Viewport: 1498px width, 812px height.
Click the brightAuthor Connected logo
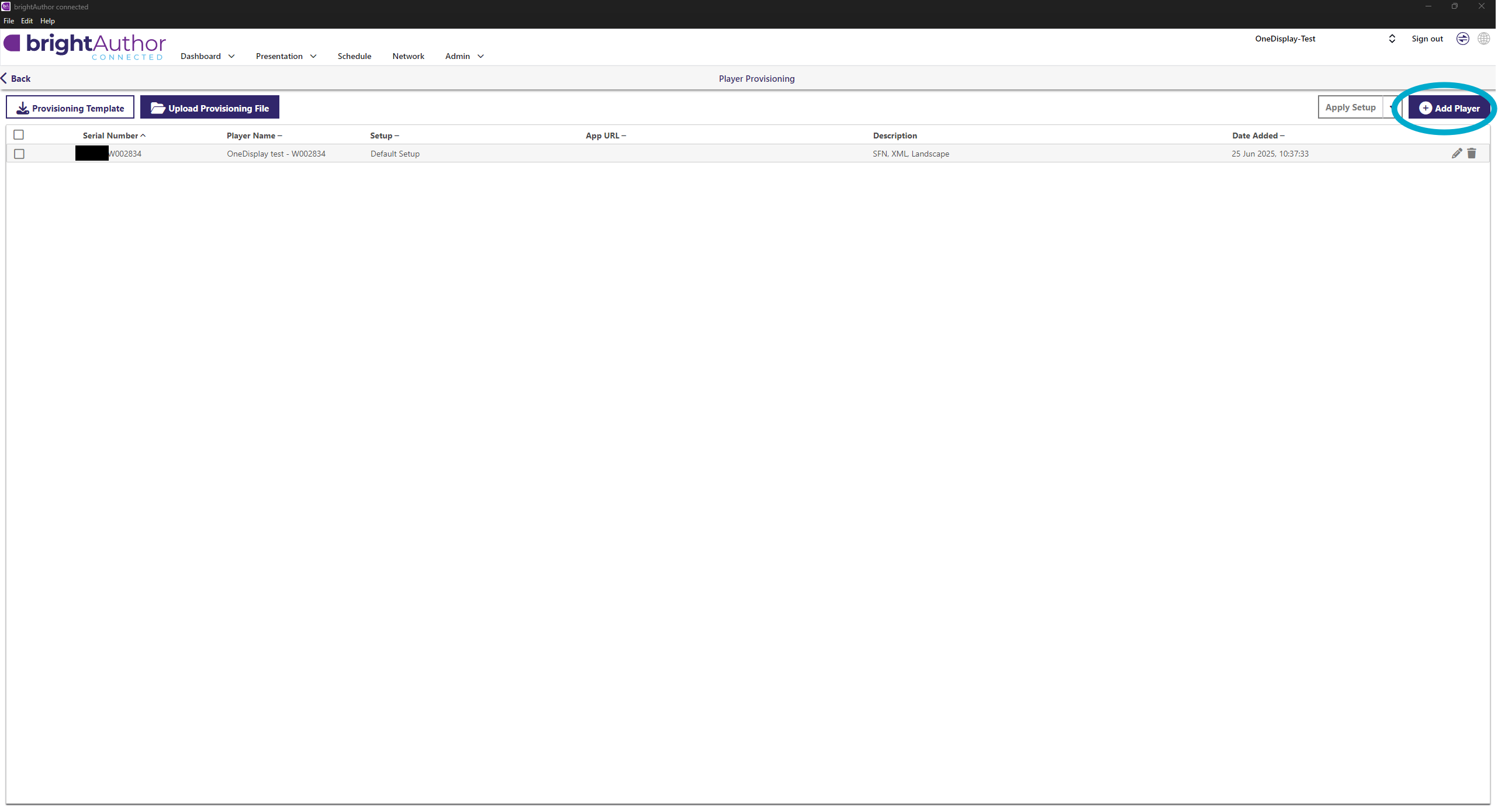point(85,47)
